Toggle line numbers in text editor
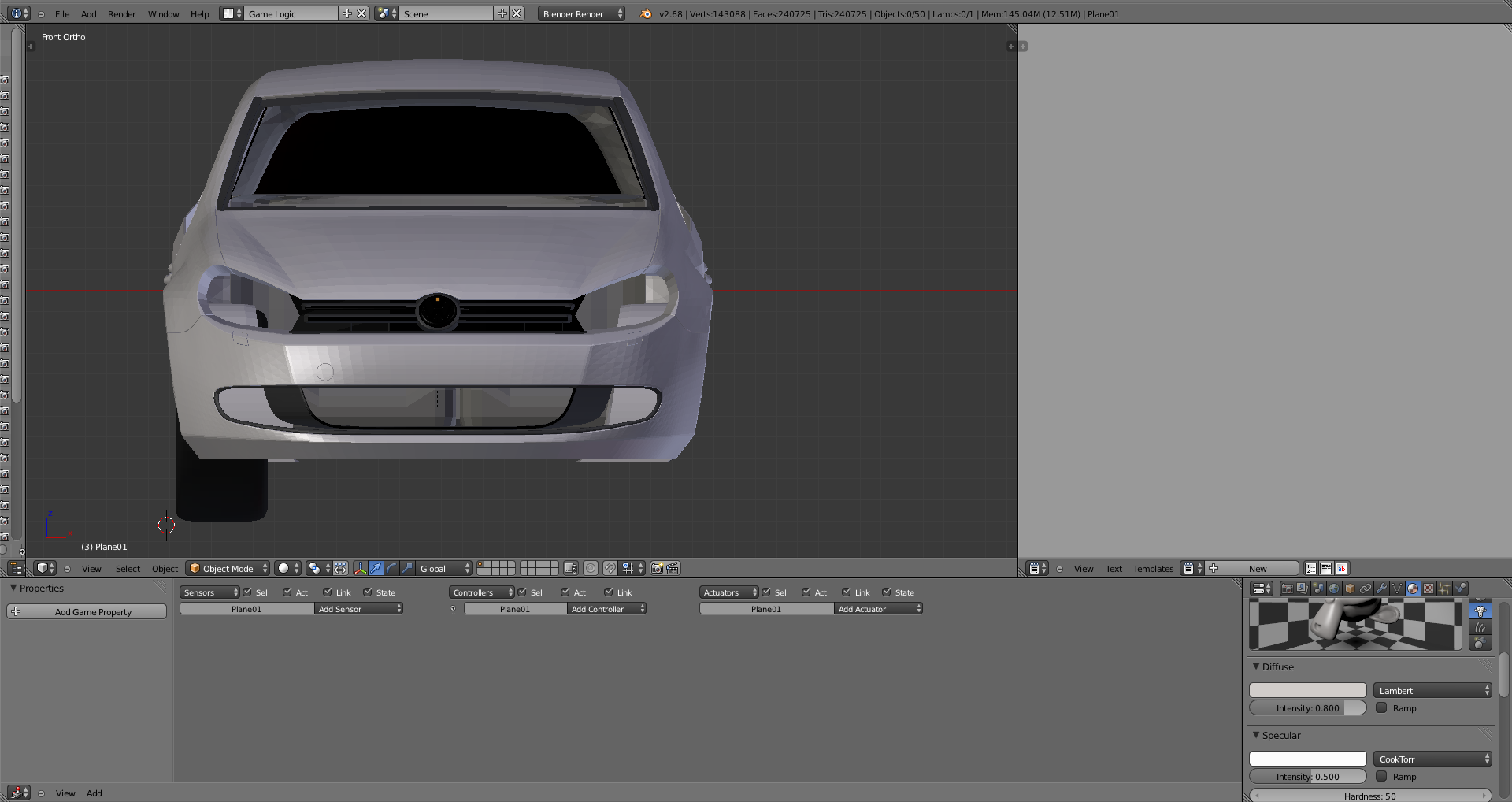Screen dimensions: 1512x802 [1310, 568]
